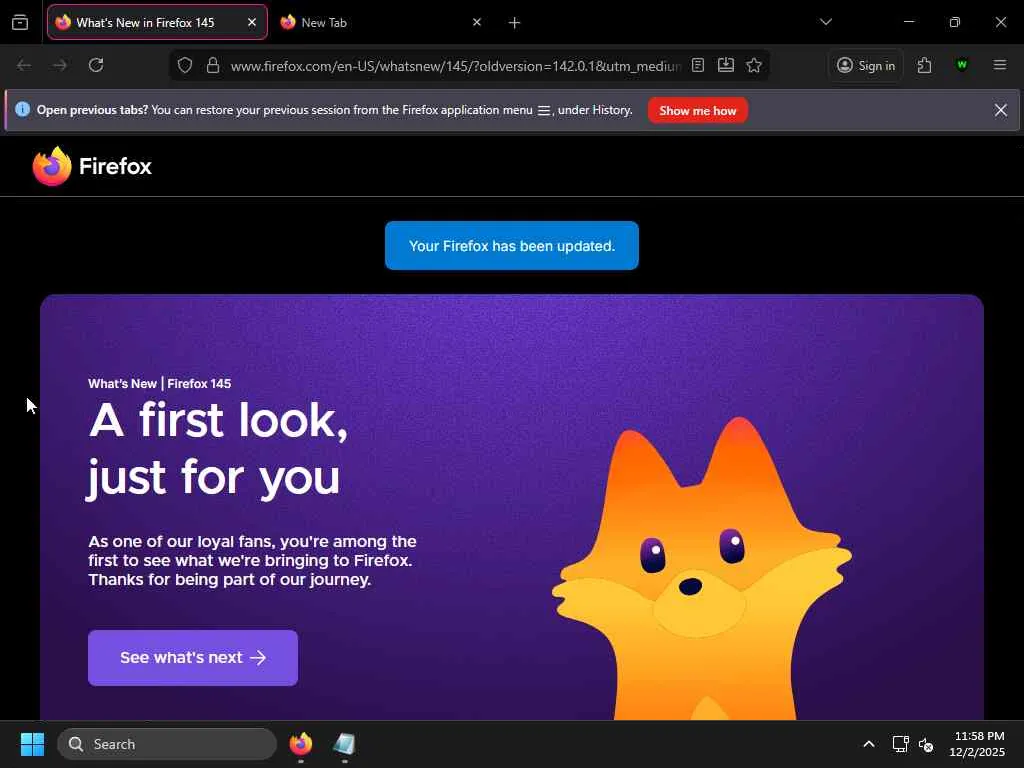Reload the current page
The width and height of the screenshot is (1024, 768).
[96, 65]
